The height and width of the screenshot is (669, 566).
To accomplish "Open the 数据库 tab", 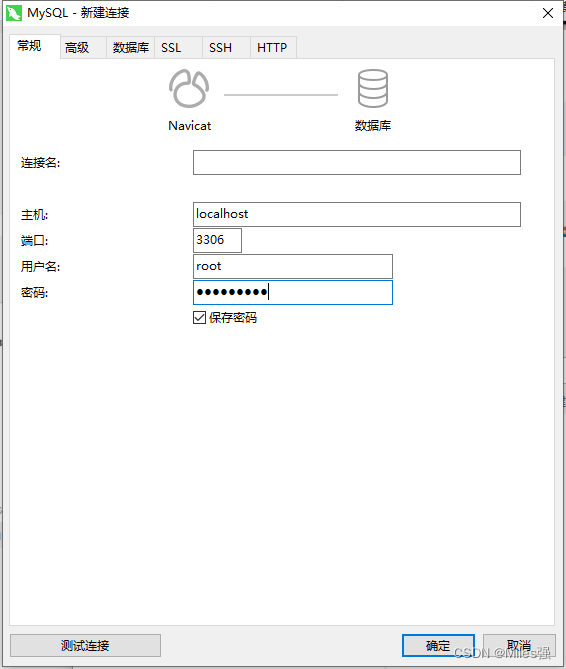I will click(131, 47).
